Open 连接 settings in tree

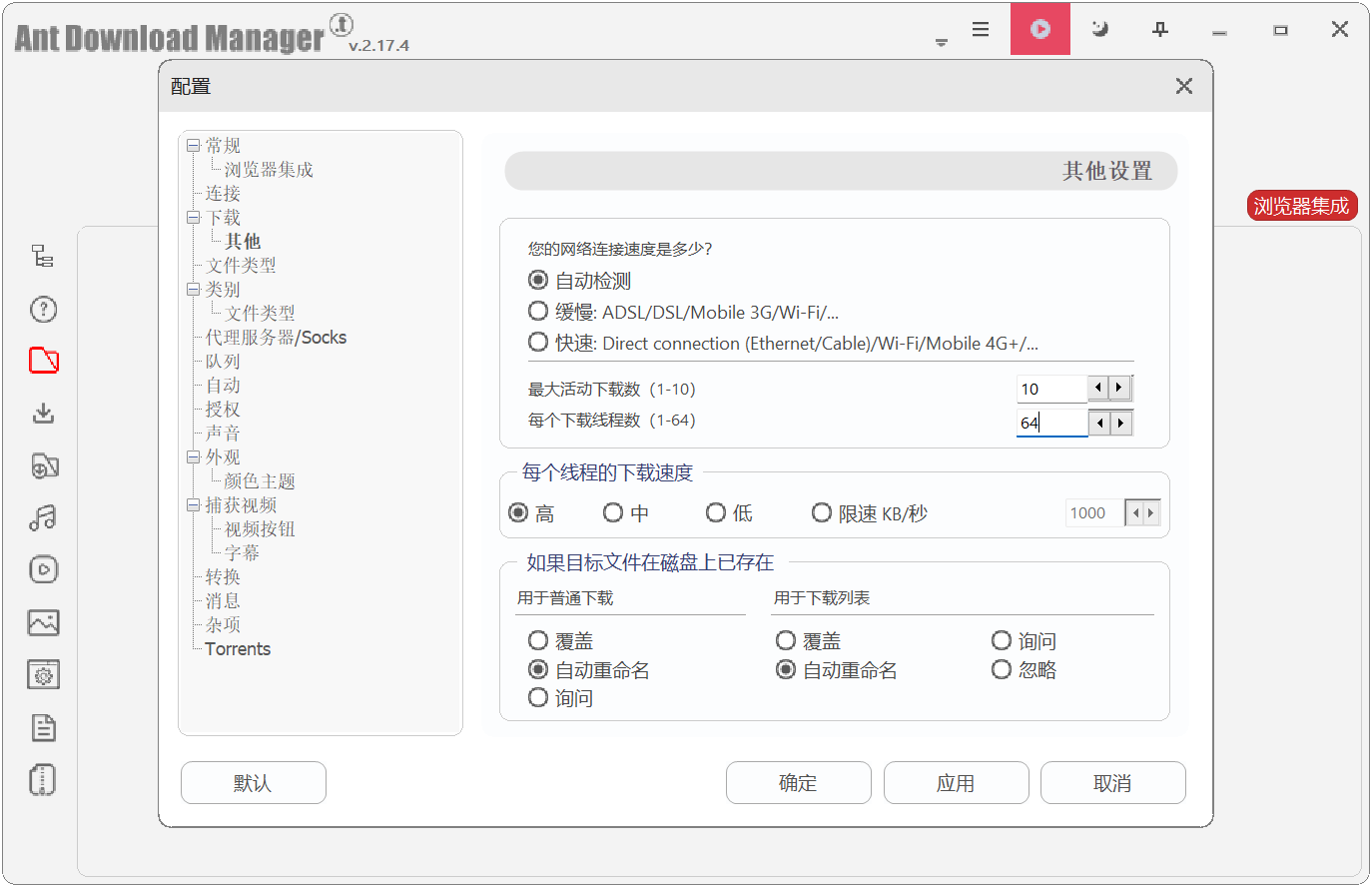[223, 194]
